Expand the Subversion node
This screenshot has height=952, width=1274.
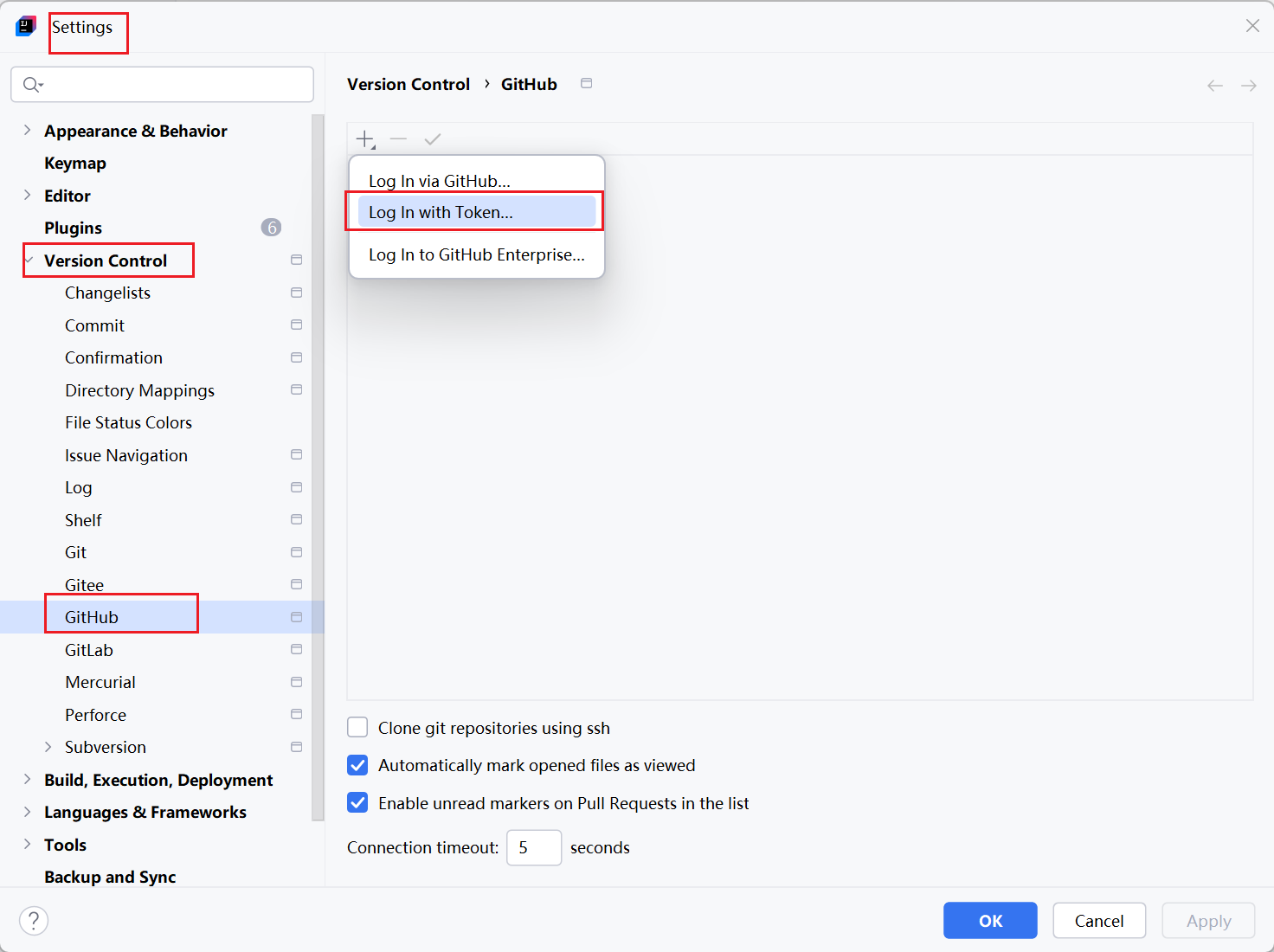coord(48,747)
